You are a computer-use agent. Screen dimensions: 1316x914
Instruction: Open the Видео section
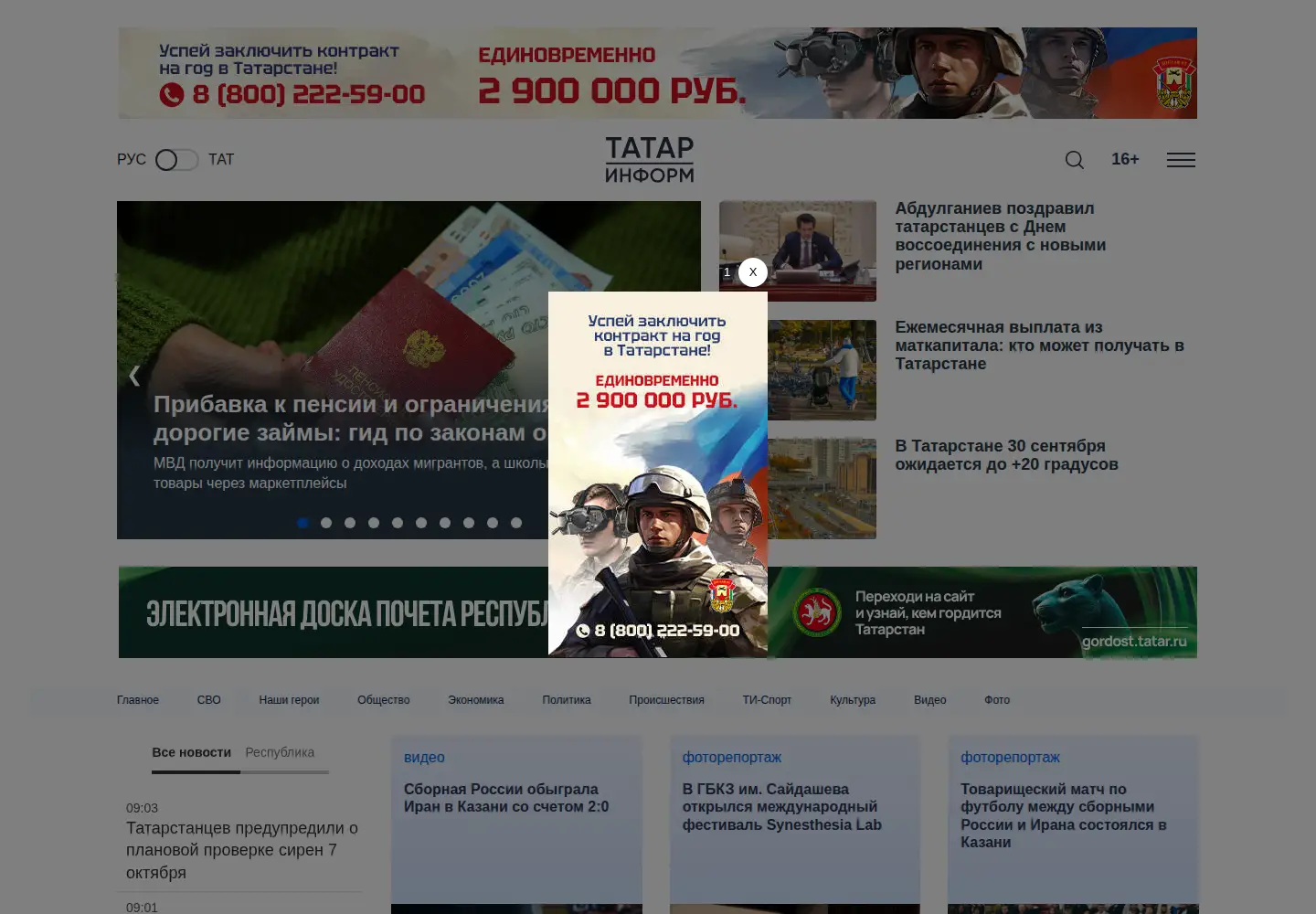(930, 700)
